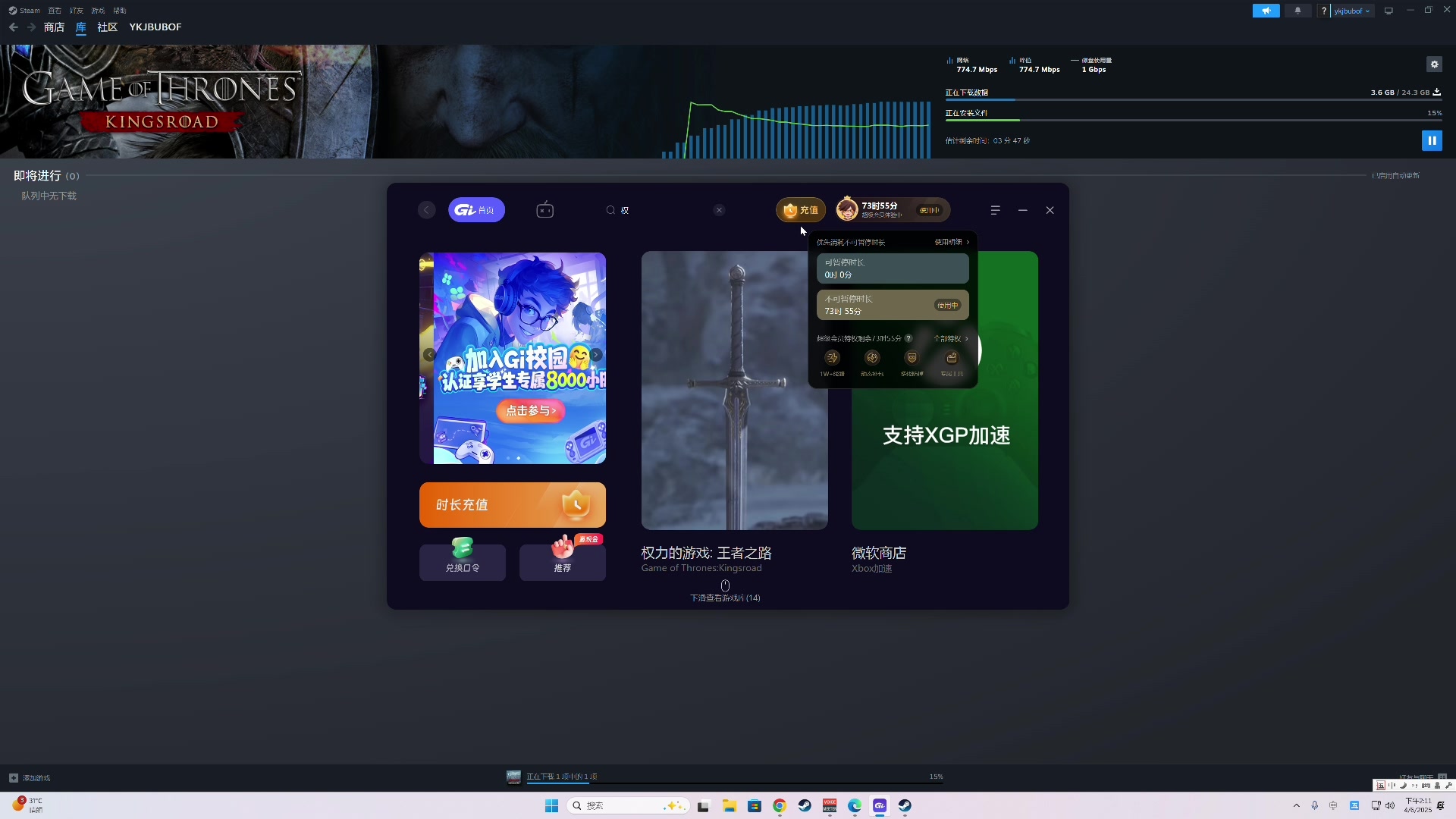Open Steam 社区 tab
This screenshot has width=1456, height=819.
click(107, 27)
